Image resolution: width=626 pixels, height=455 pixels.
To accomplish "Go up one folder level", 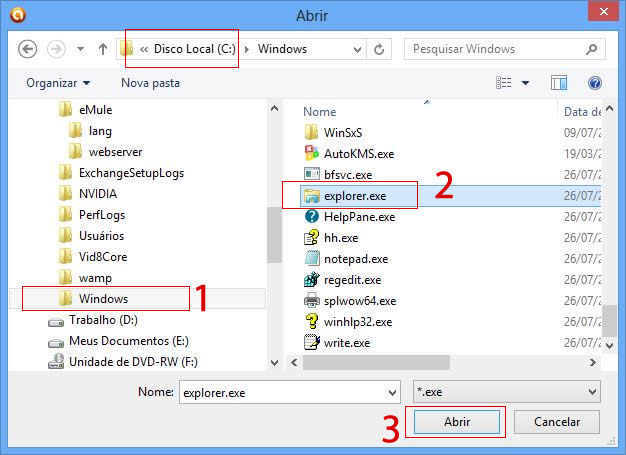I will click(103, 49).
